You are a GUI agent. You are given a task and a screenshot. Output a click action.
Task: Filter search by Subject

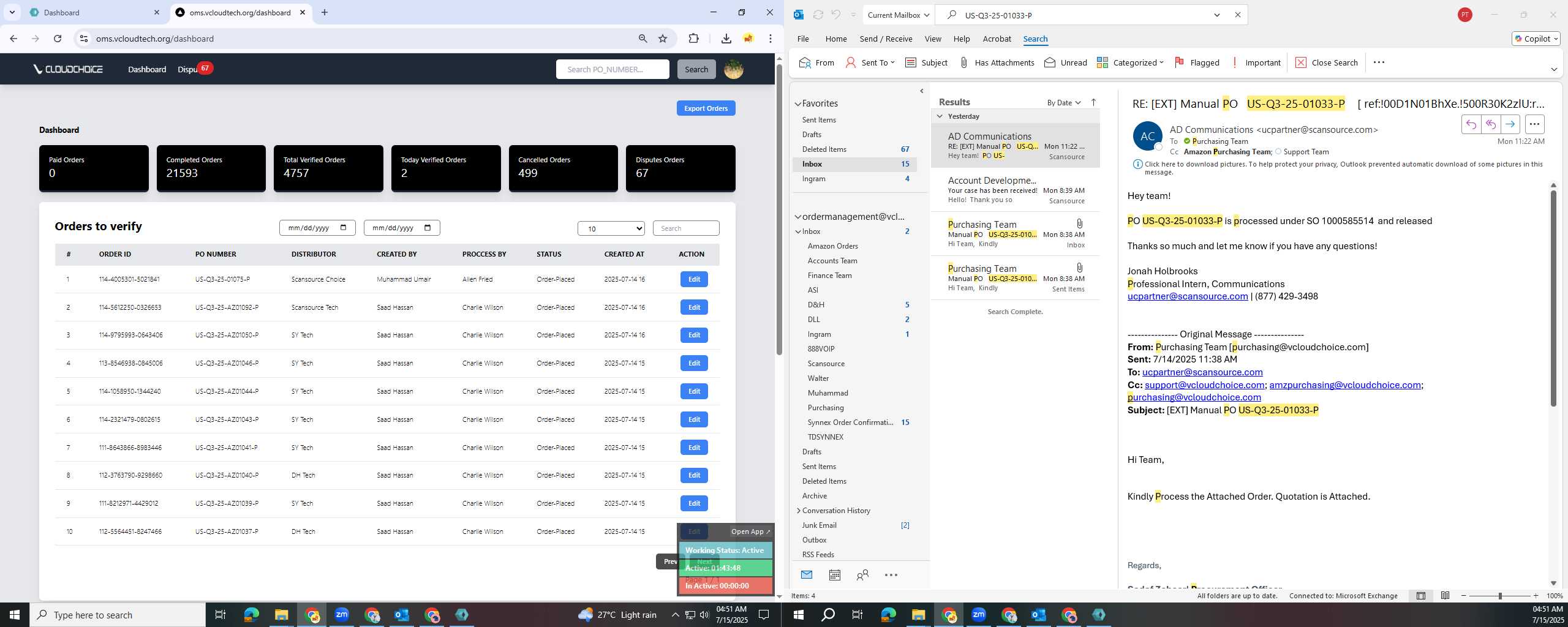click(x=926, y=62)
